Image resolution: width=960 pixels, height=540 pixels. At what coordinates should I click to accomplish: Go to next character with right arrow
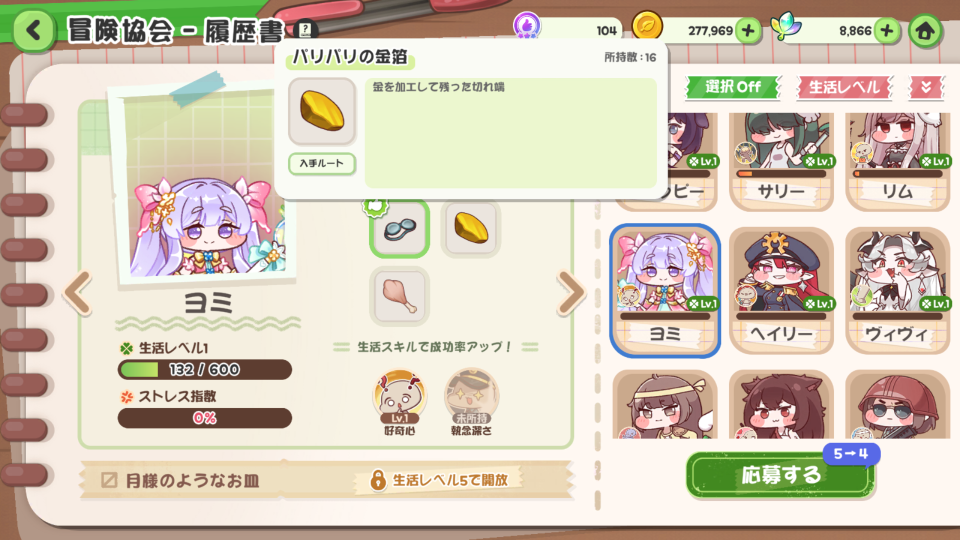coord(571,294)
